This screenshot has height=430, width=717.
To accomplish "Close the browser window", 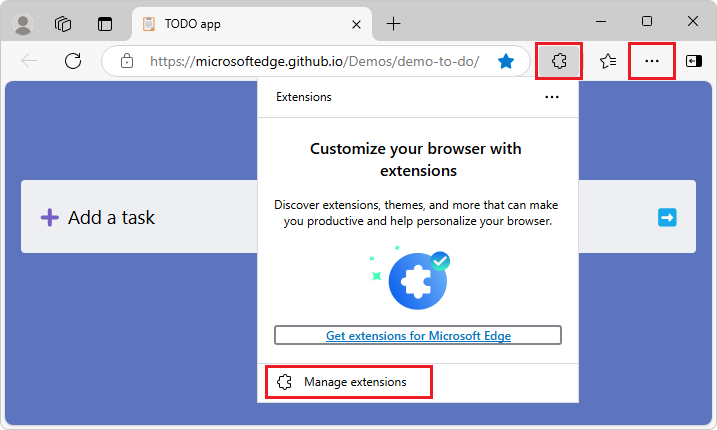I will coord(693,22).
